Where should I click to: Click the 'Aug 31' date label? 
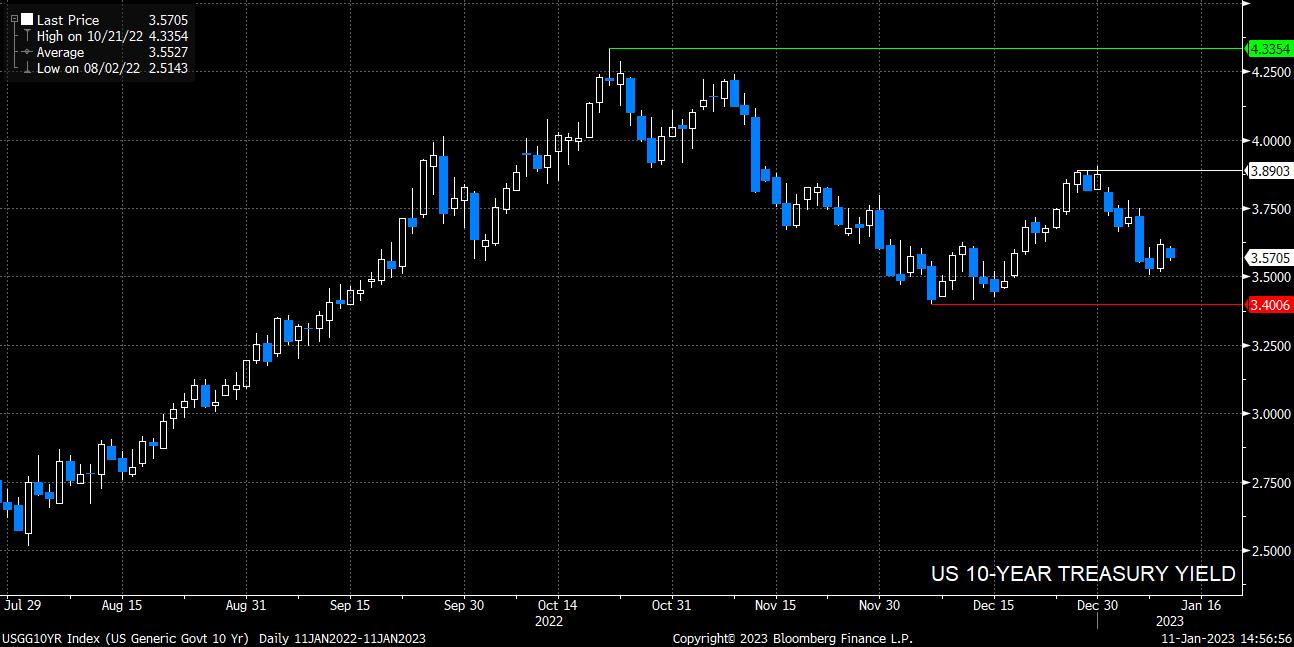click(246, 605)
